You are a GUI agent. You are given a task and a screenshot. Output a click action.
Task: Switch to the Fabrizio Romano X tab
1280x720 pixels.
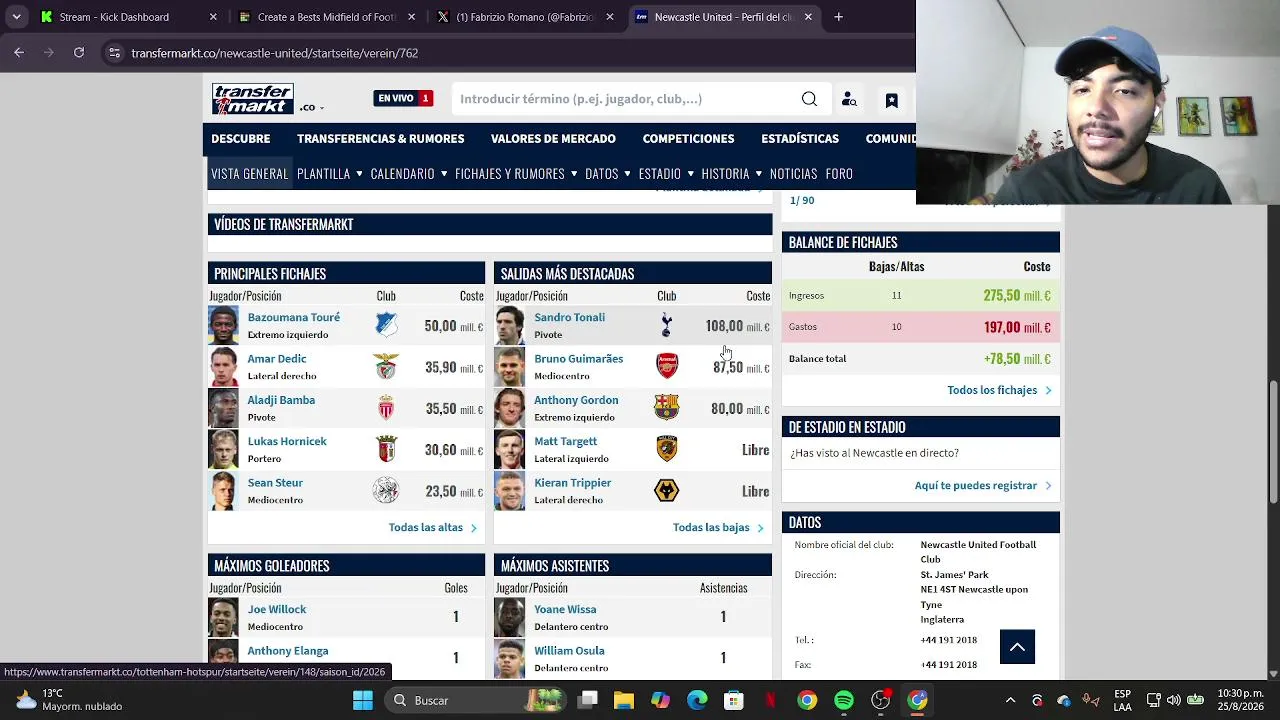(x=527, y=17)
